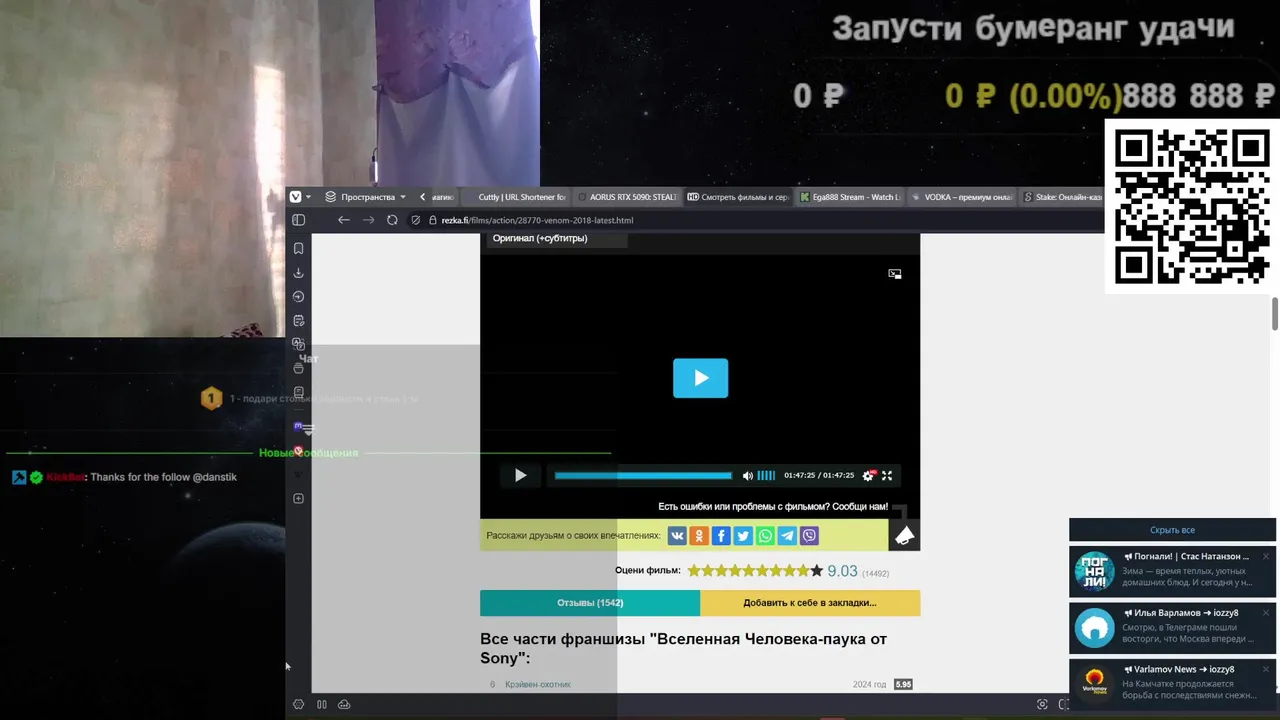Click the megaphone announce icon
Screen dimensions: 1280x720
tap(904, 536)
